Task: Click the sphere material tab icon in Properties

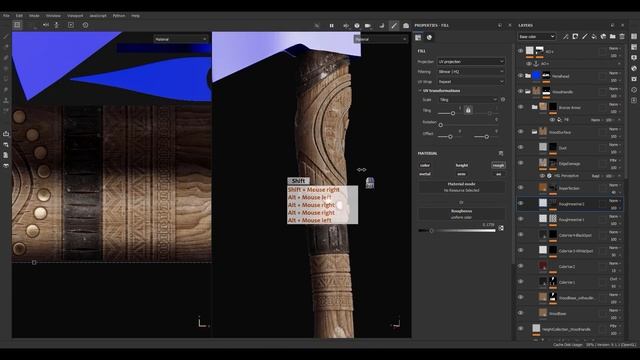Action: [x=429, y=37]
